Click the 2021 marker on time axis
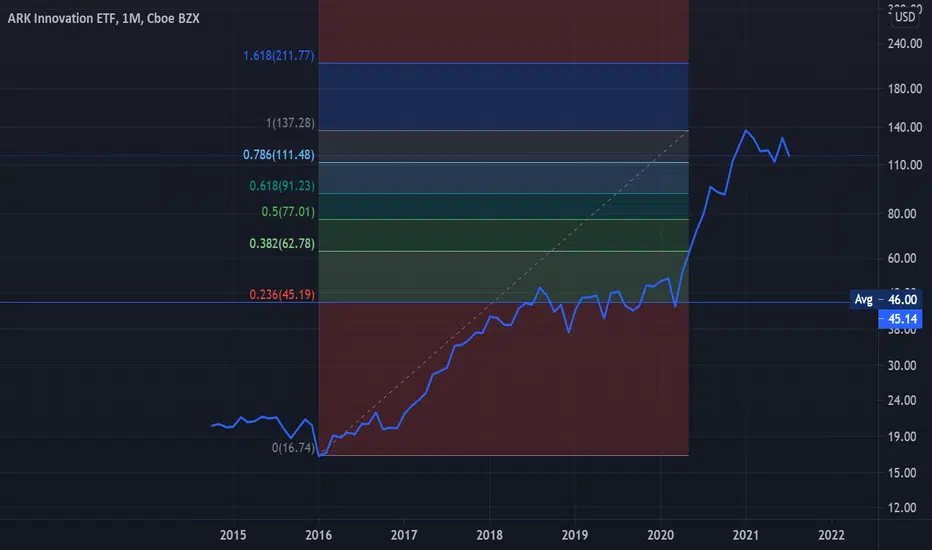 pos(745,535)
